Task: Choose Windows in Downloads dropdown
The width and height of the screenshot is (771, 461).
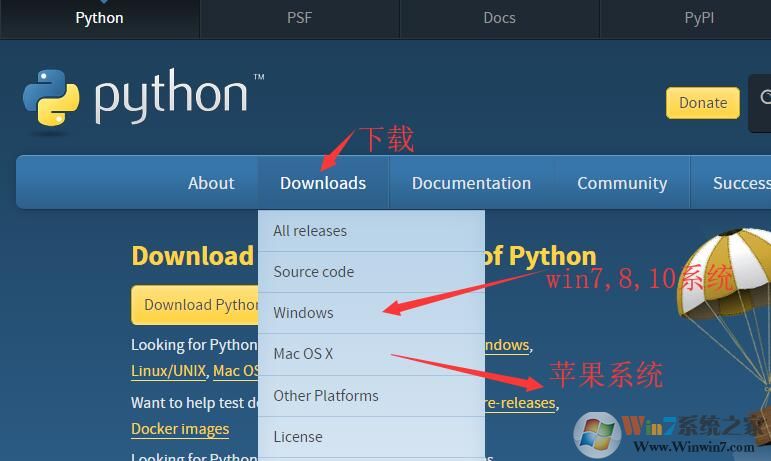Action: click(371, 313)
